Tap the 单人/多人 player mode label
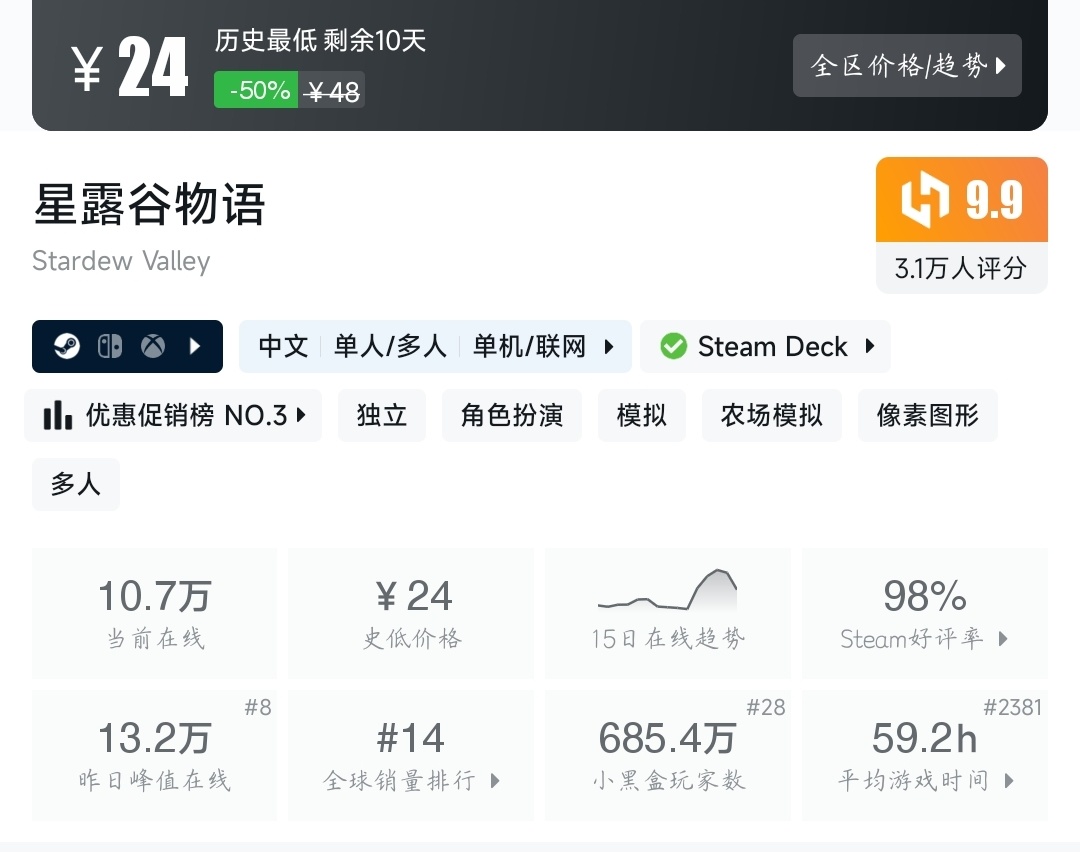This screenshot has height=852, width=1080. (x=390, y=346)
